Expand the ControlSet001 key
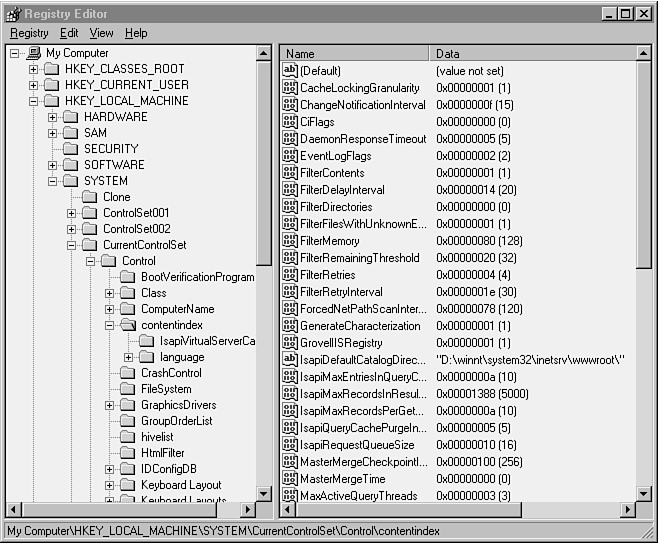Image resolution: width=660 pixels, height=543 pixels. 72,213
